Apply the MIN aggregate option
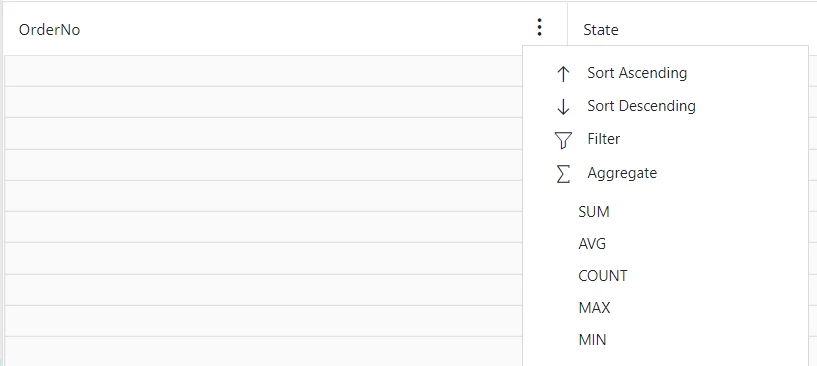Image resolution: width=817 pixels, height=366 pixels. click(592, 340)
